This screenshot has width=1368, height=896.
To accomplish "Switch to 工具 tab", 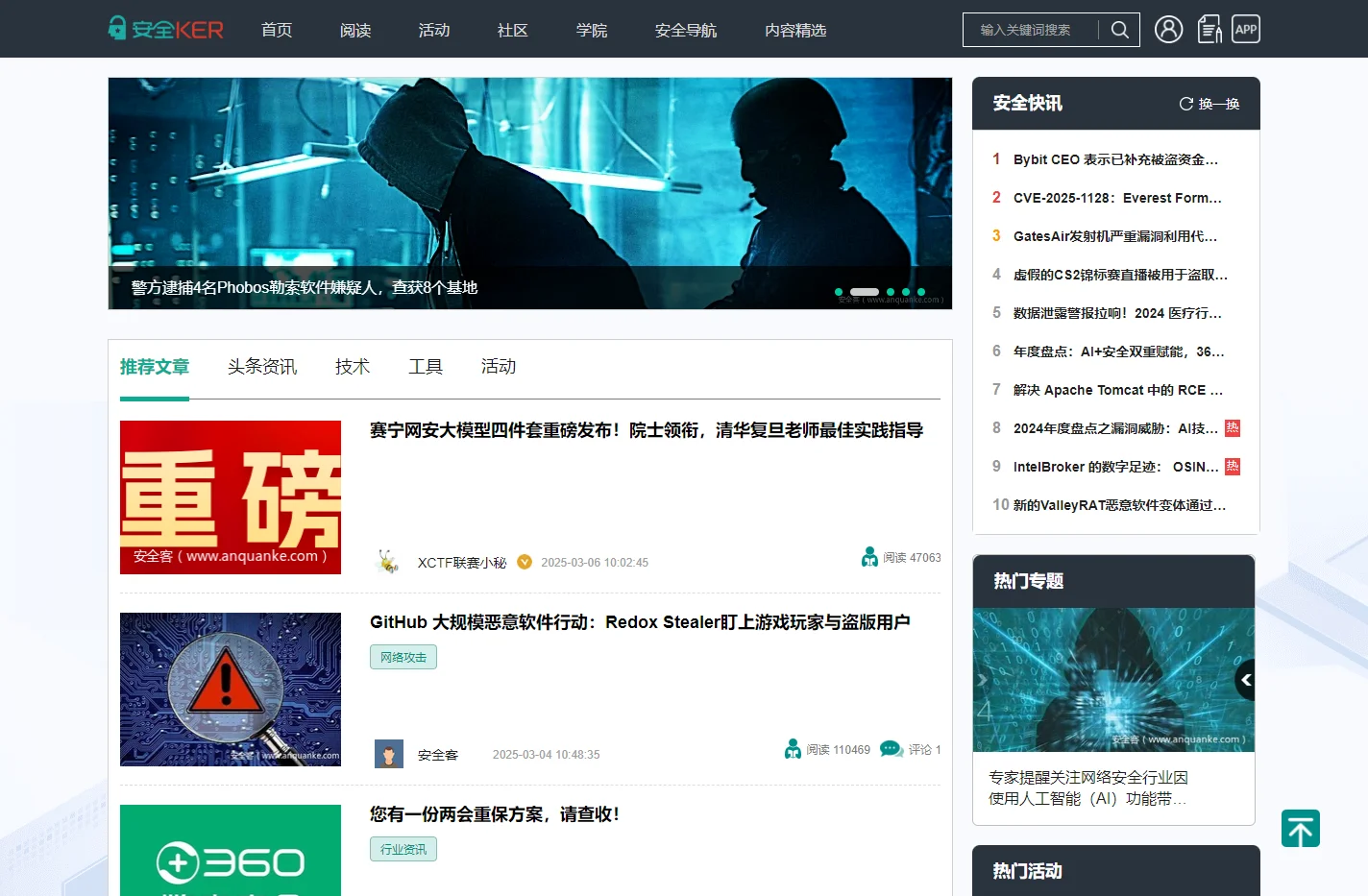I will point(426,367).
